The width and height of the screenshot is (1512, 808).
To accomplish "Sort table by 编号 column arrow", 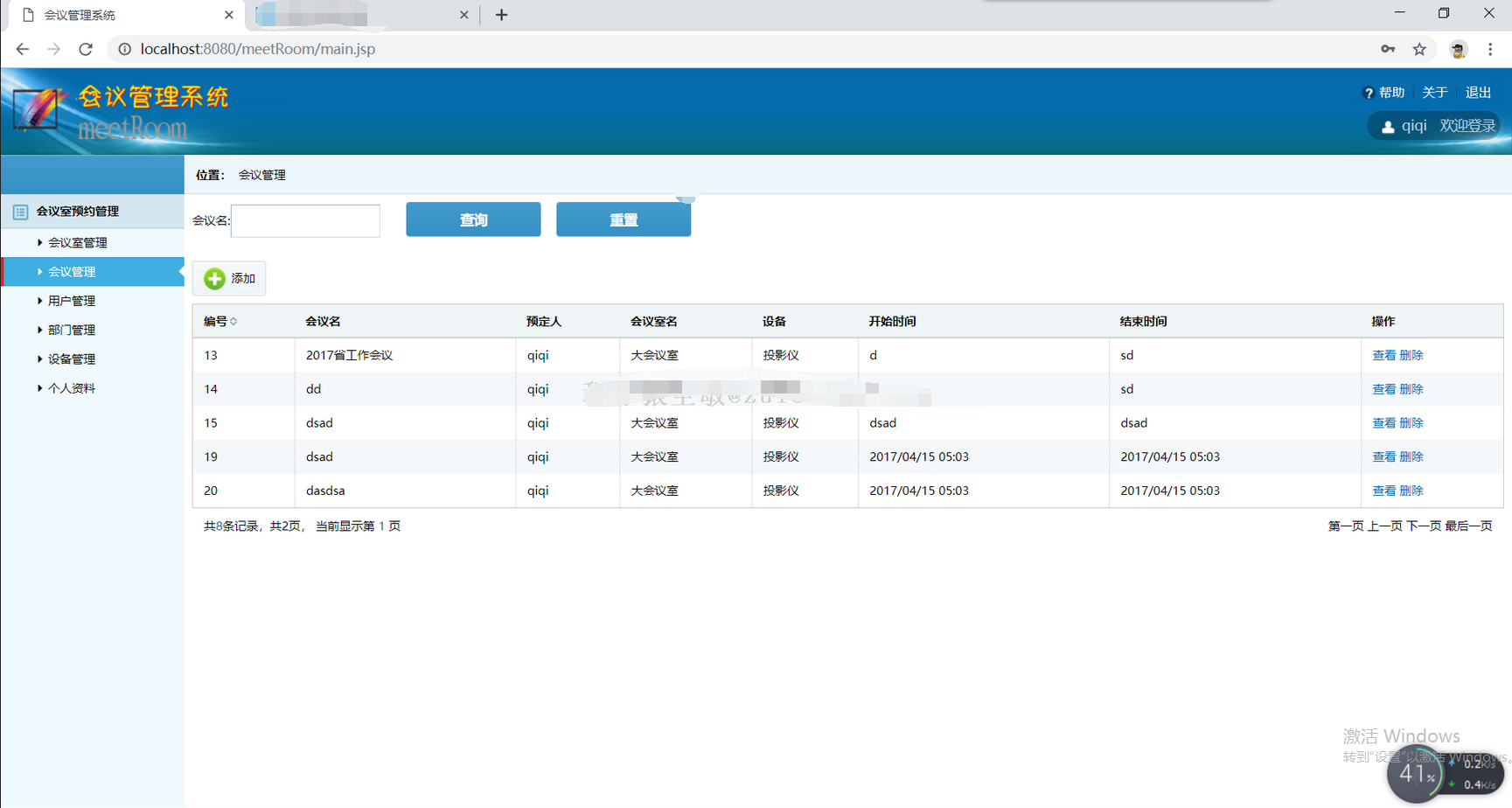I will tap(233, 322).
